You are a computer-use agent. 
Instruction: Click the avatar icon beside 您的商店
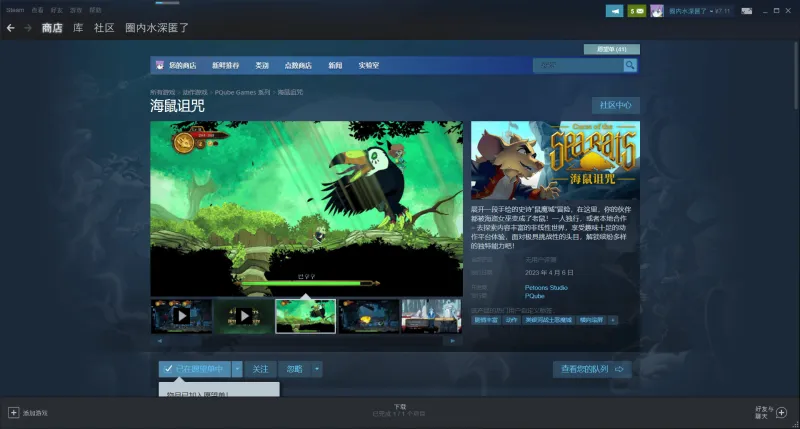(x=160, y=65)
